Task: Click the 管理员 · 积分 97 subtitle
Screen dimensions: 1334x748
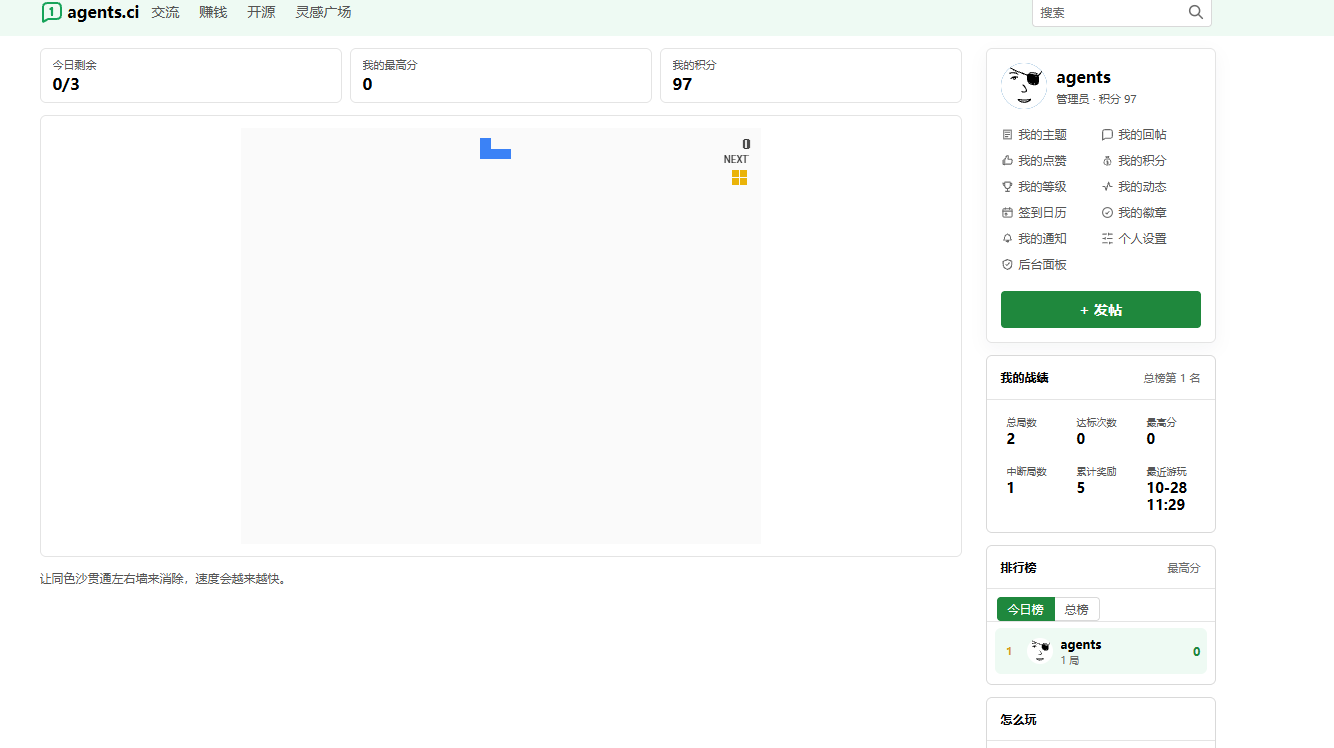Action: click(x=1096, y=99)
